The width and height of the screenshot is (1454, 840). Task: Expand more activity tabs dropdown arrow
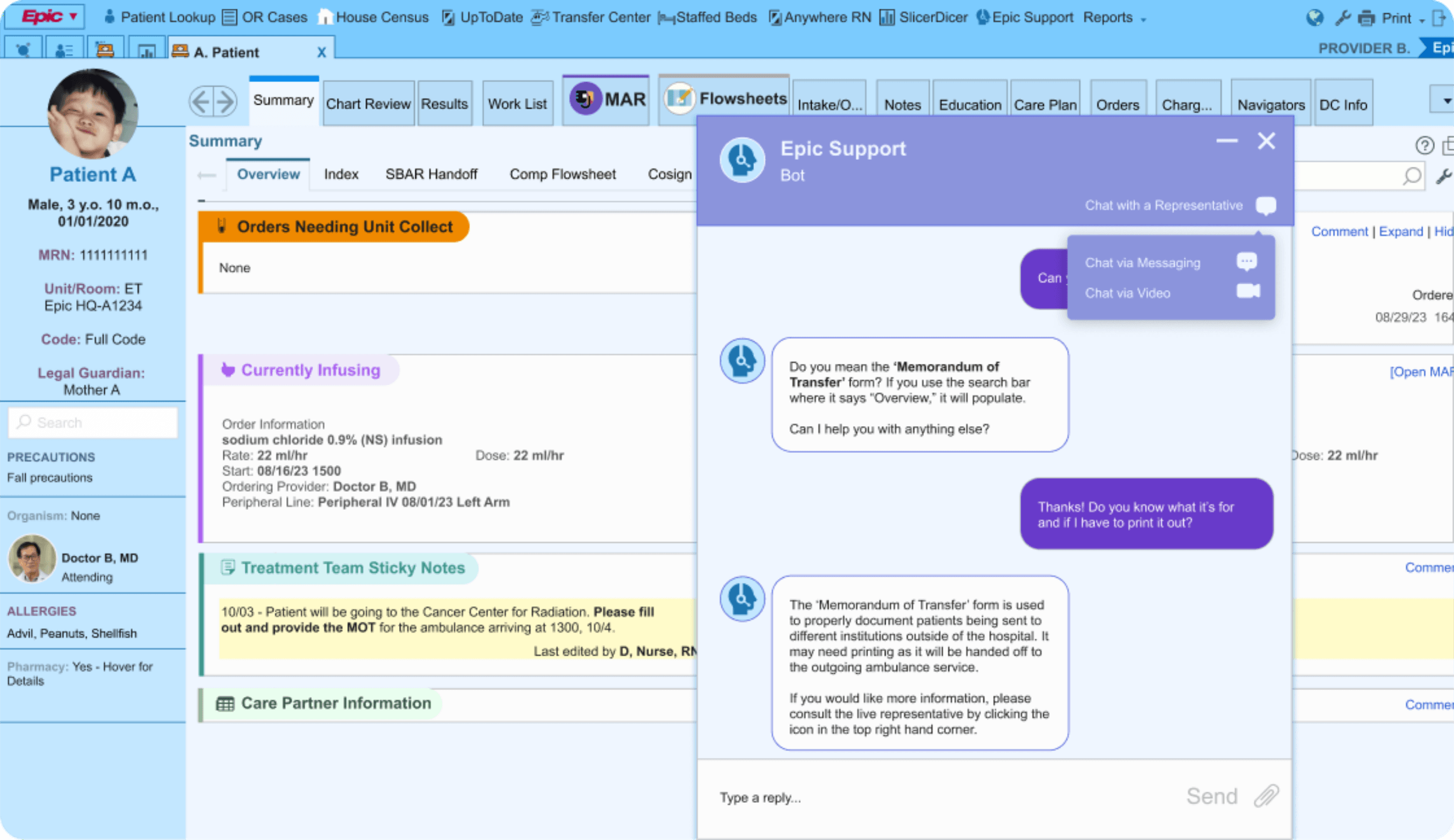pos(1446,101)
